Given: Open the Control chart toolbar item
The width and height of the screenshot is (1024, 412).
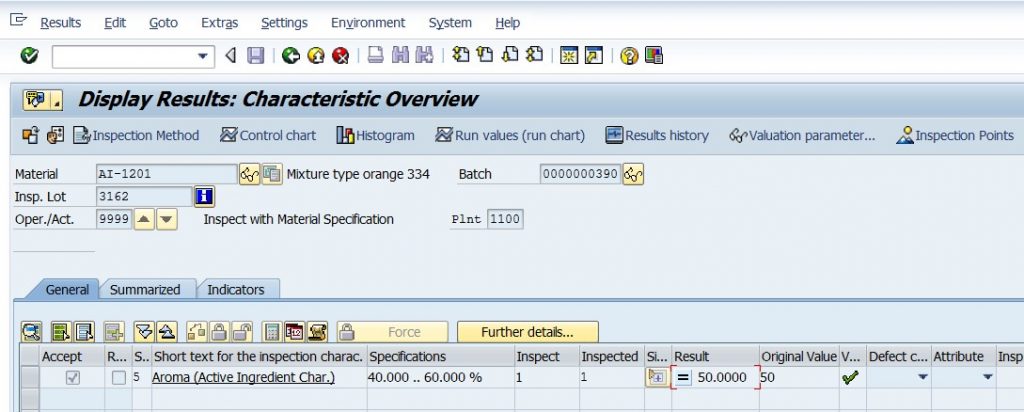Looking at the screenshot, I should click(x=268, y=135).
